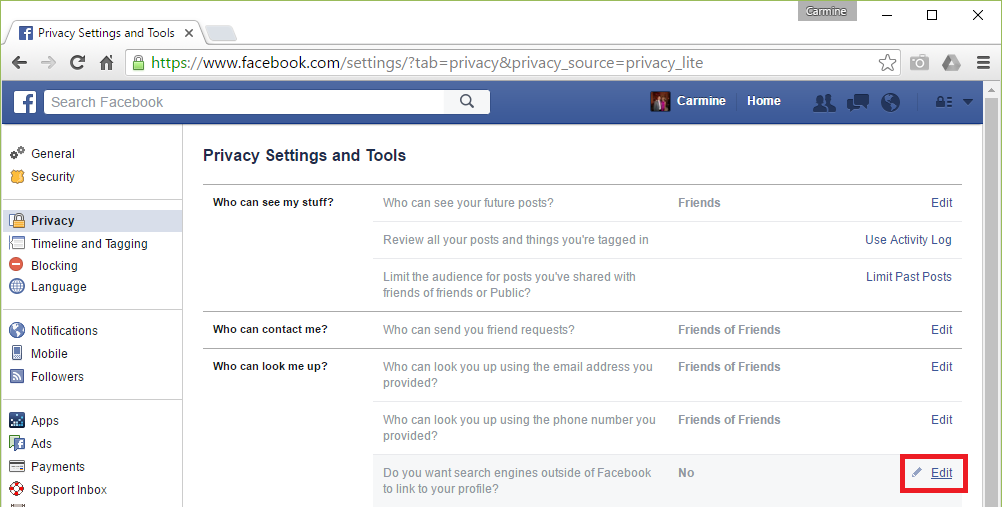
Task: Click the Google Drive extension icon
Action: tap(952, 63)
